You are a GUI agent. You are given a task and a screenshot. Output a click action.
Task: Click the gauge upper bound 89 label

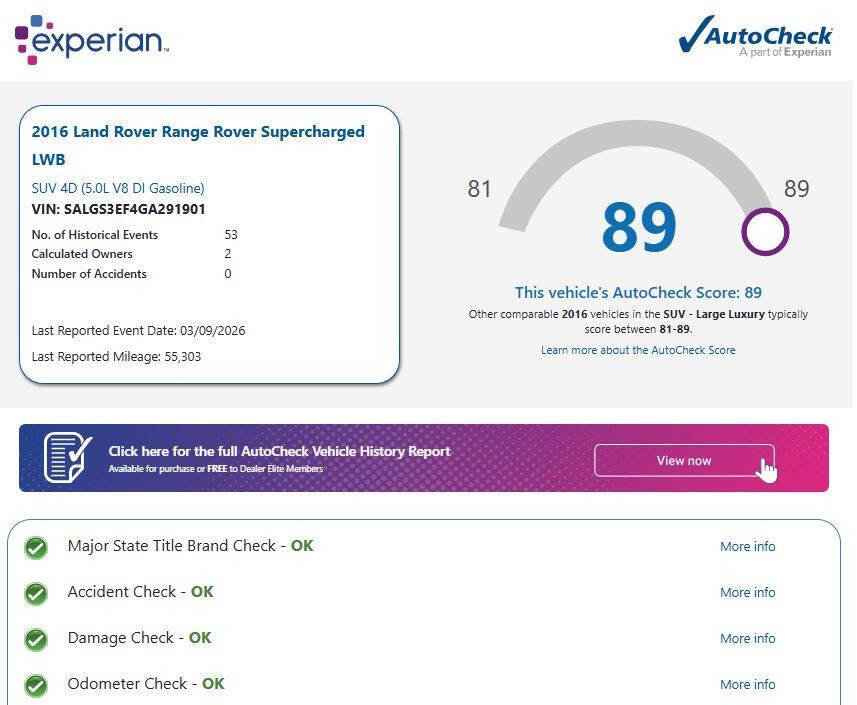point(797,189)
